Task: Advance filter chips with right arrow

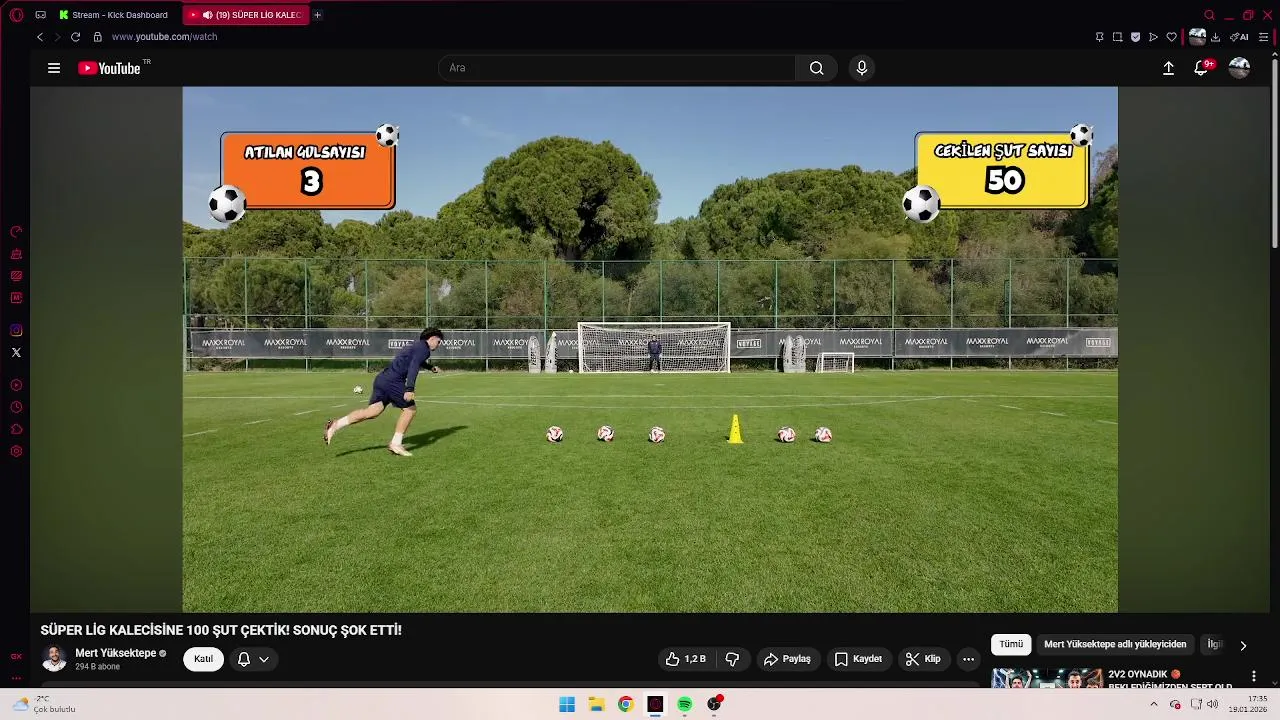Action: click(x=1243, y=645)
